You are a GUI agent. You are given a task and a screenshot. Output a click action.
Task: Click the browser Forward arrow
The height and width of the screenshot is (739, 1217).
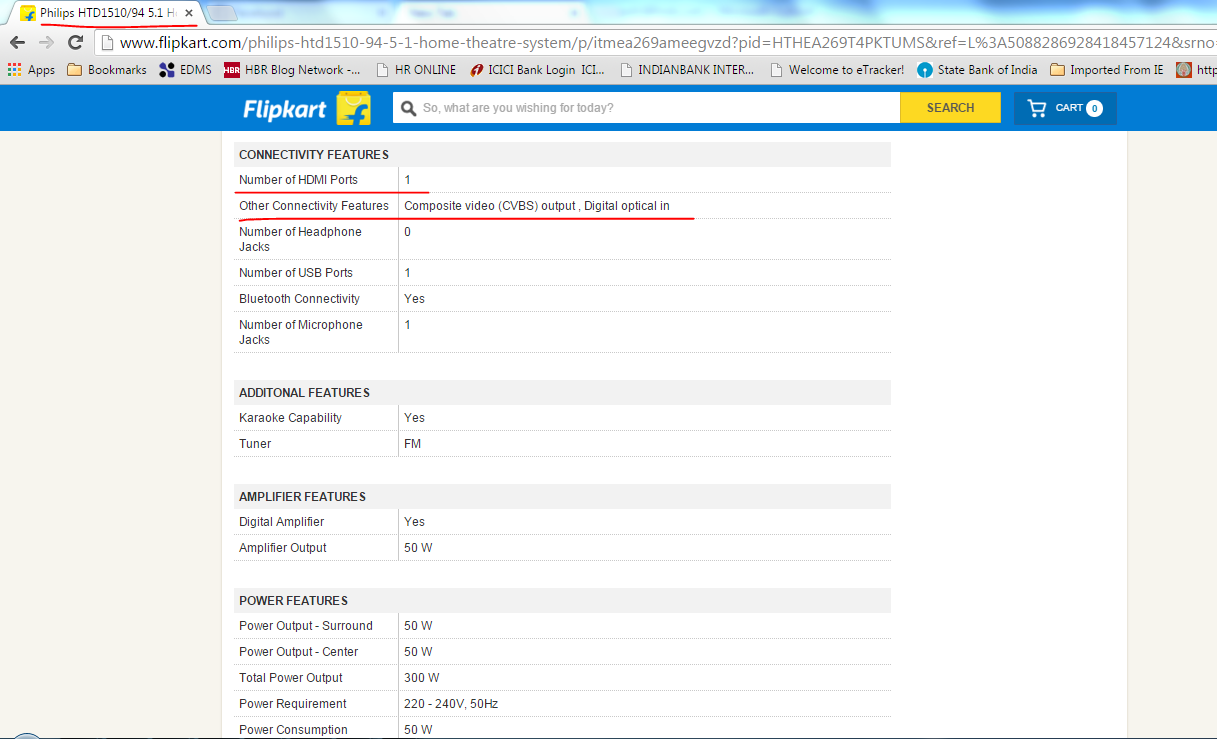pos(46,43)
